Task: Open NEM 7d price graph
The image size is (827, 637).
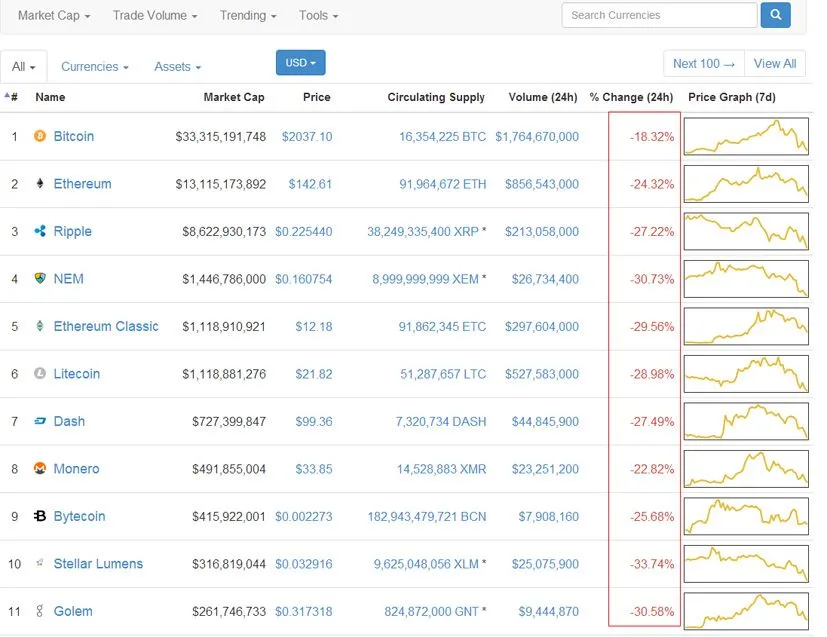Action: [746, 279]
